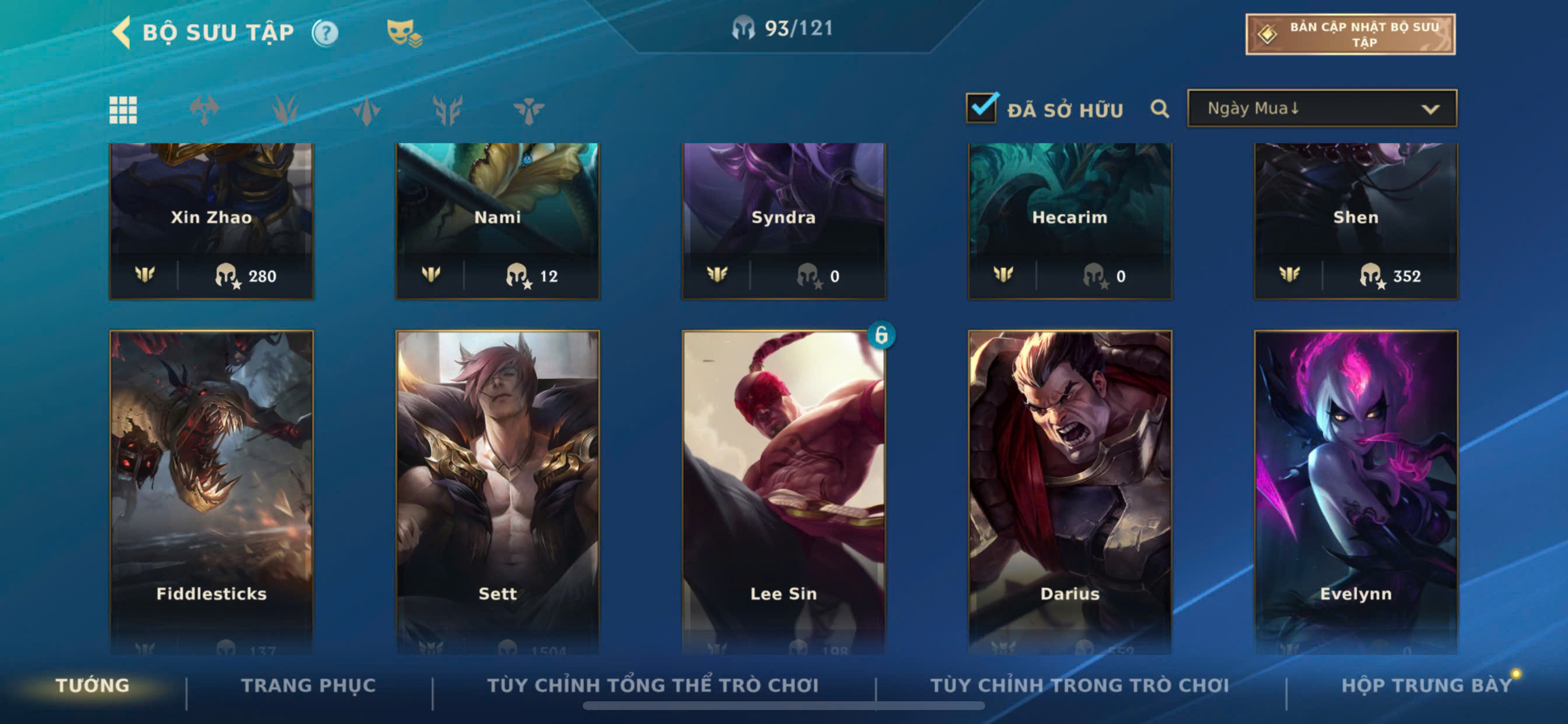The height and width of the screenshot is (724, 1568).
Task: Filter champions by the Assassin role icon
Action: click(366, 110)
